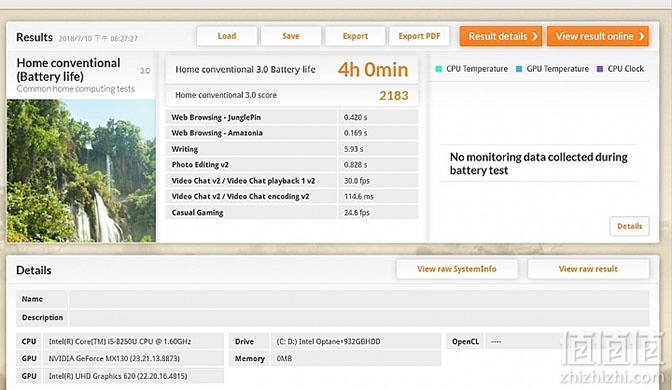The height and width of the screenshot is (390, 672).
Task: Click the Description input field
Action: click(359, 318)
